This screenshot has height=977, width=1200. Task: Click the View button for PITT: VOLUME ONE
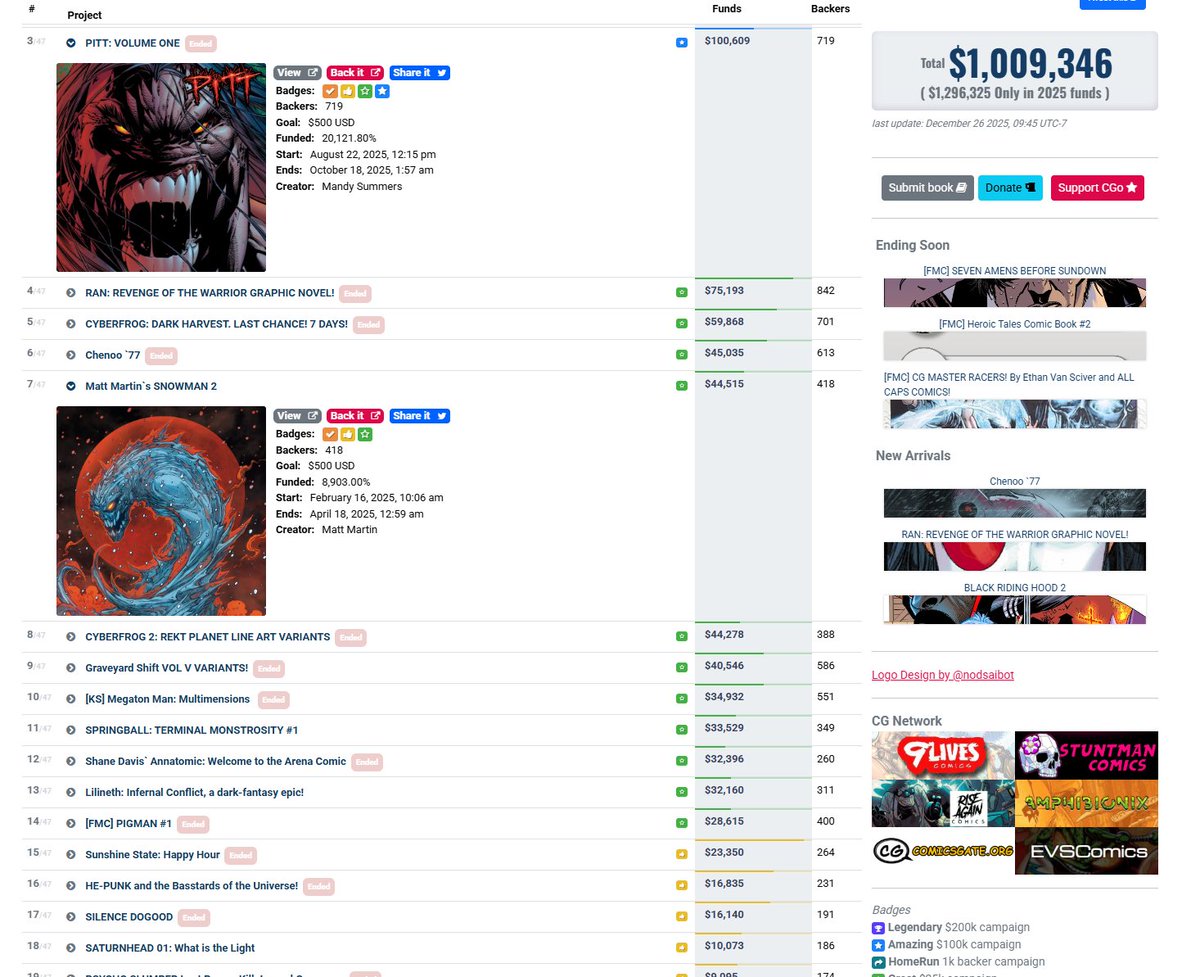297,73
